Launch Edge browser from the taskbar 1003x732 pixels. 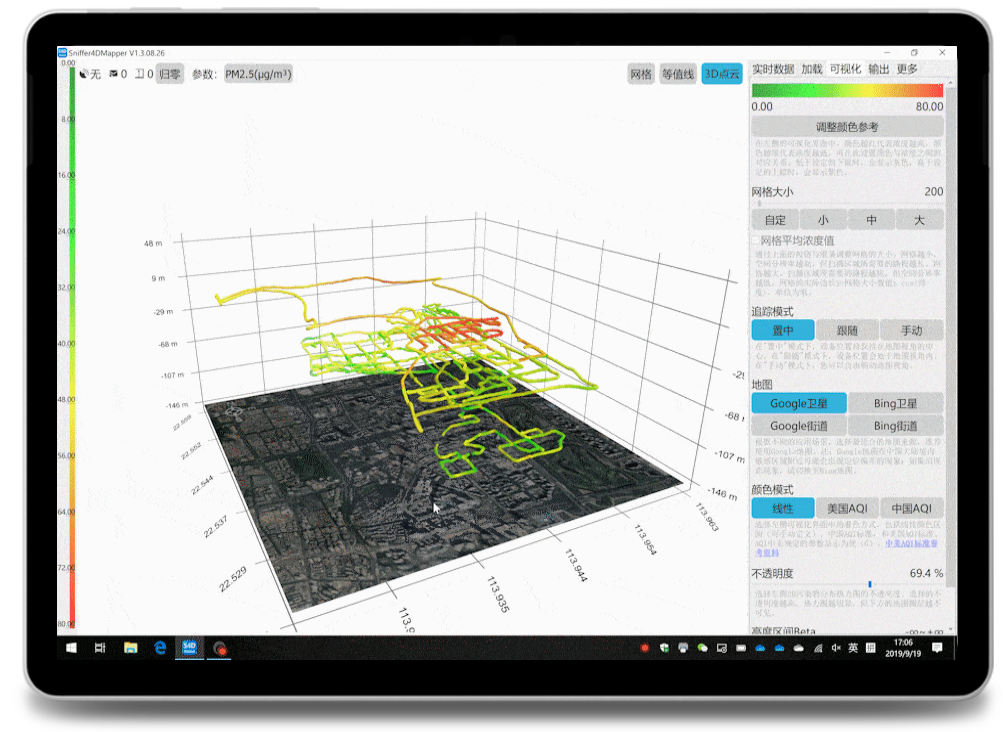click(x=160, y=648)
